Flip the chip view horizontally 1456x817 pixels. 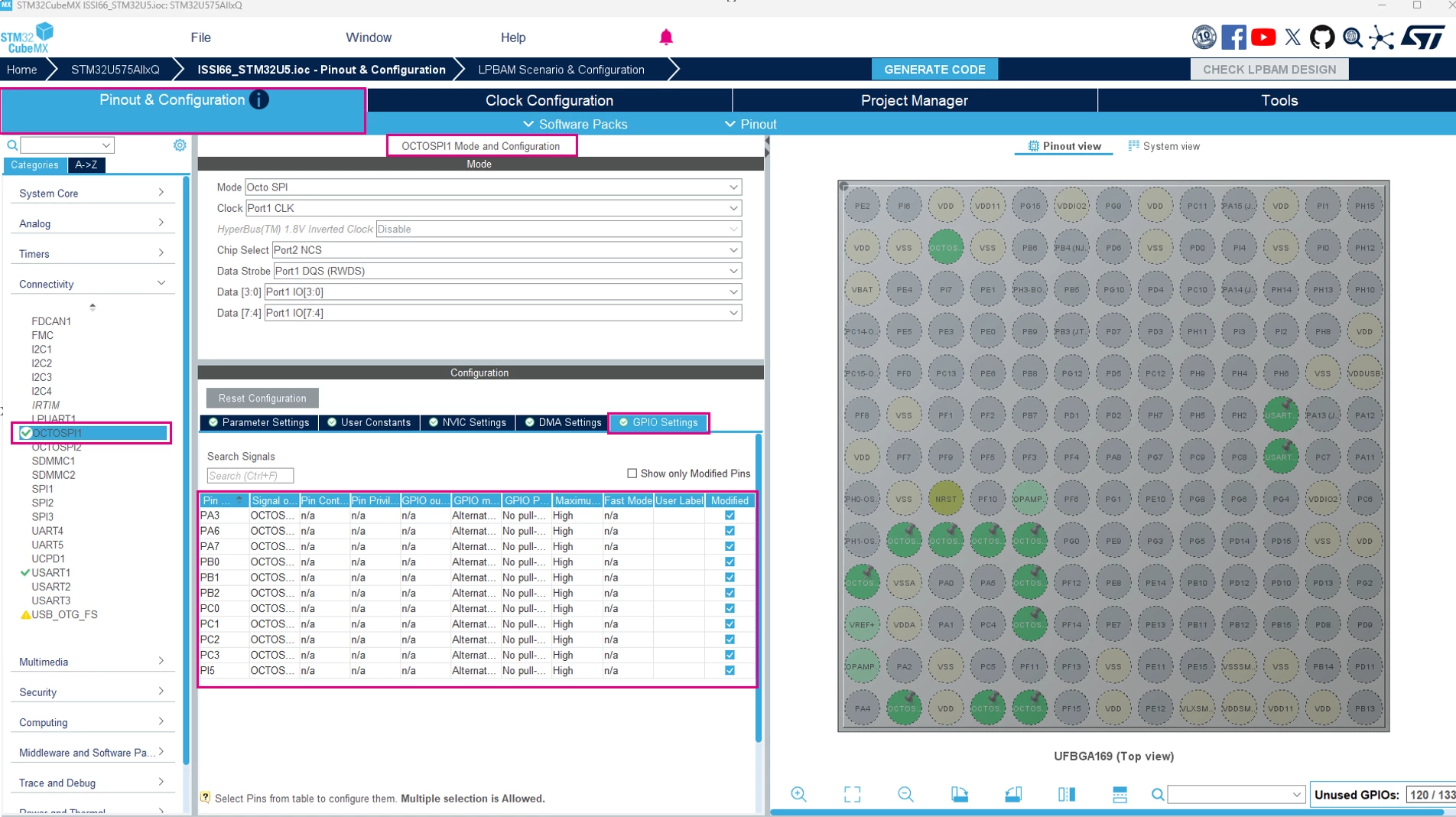(1067, 794)
